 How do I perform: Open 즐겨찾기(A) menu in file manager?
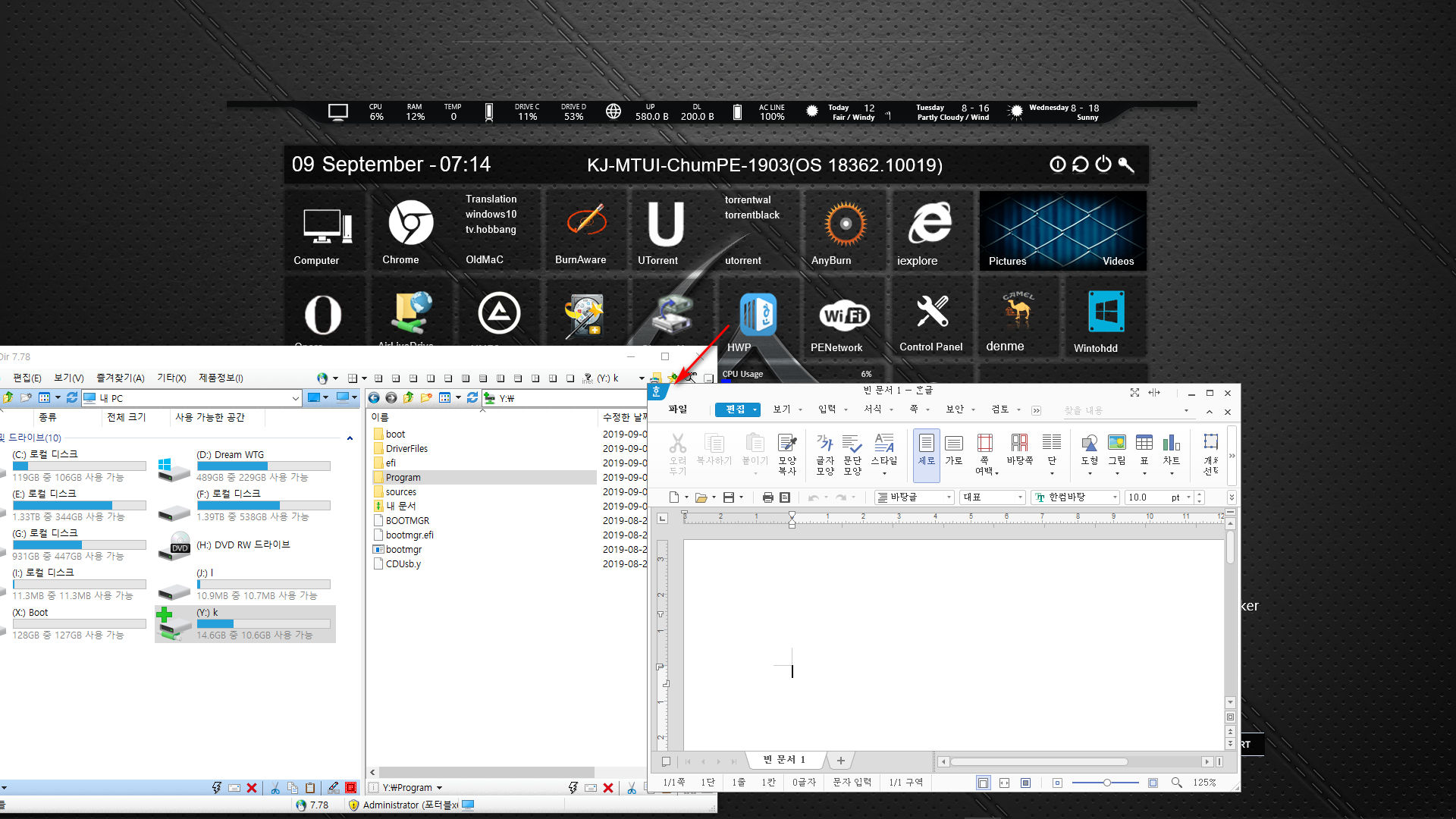(x=120, y=378)
